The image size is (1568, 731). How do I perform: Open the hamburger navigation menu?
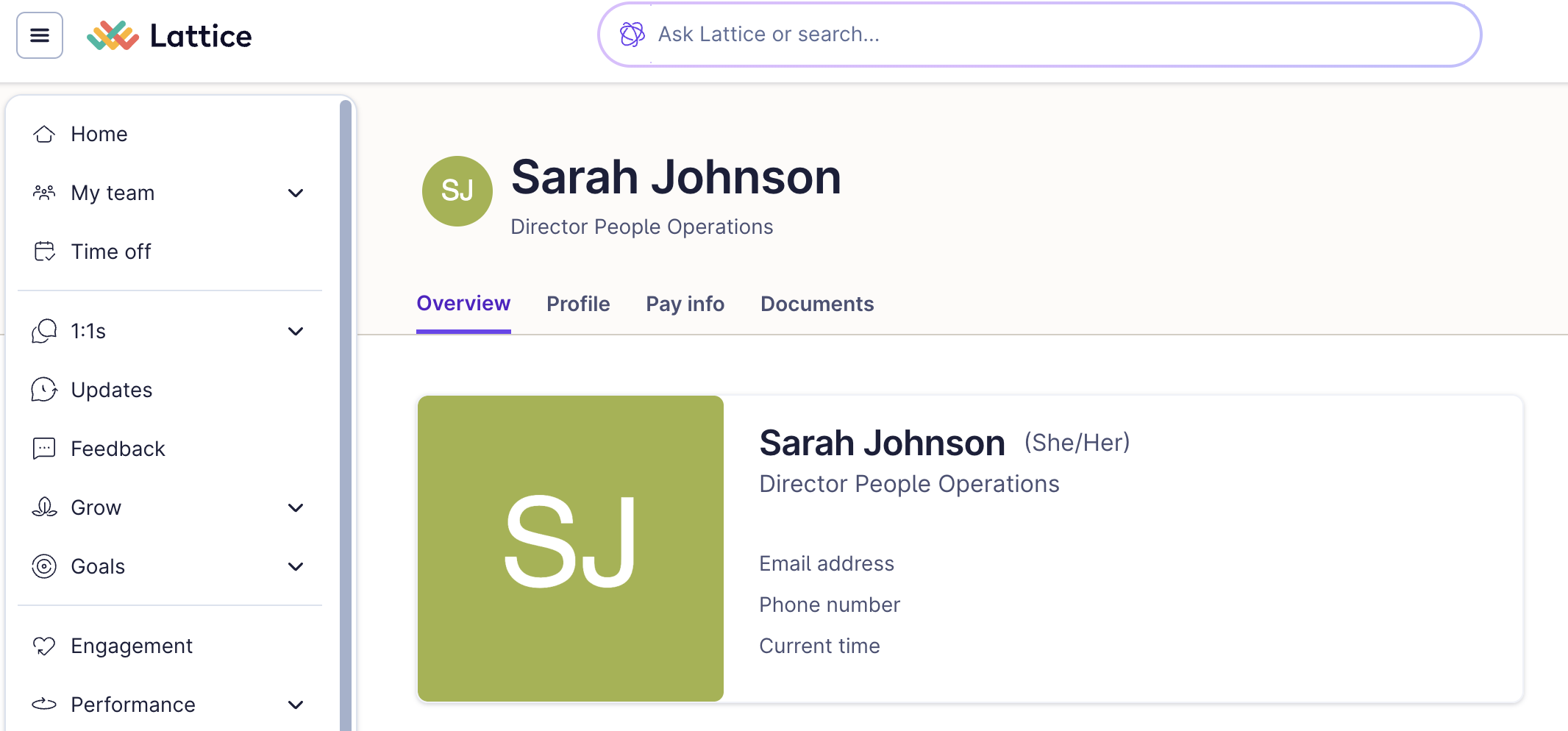39,35
